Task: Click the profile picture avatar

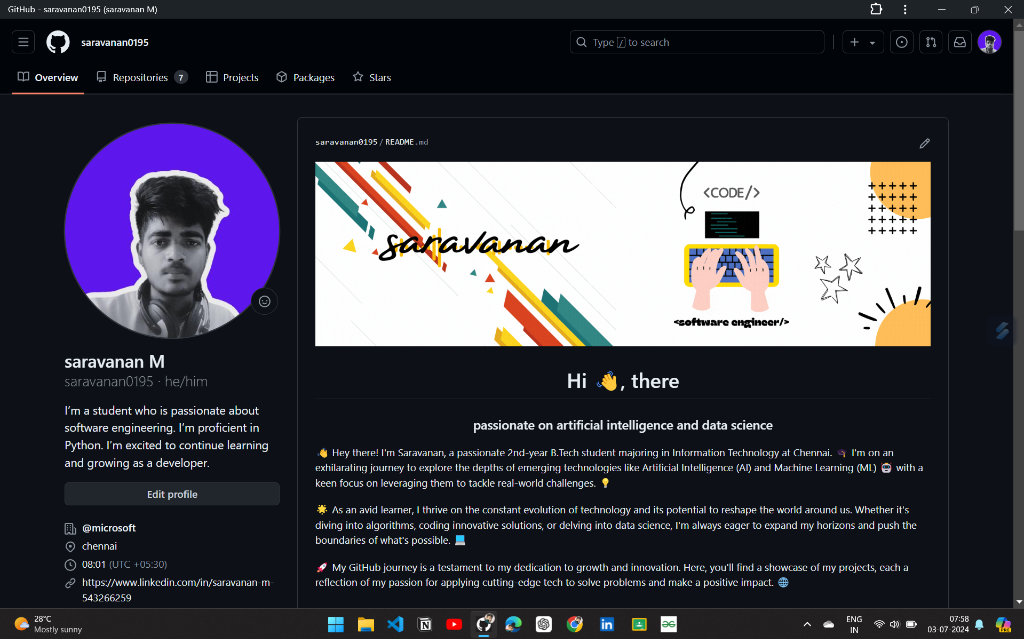Action: tap(172, 231)
